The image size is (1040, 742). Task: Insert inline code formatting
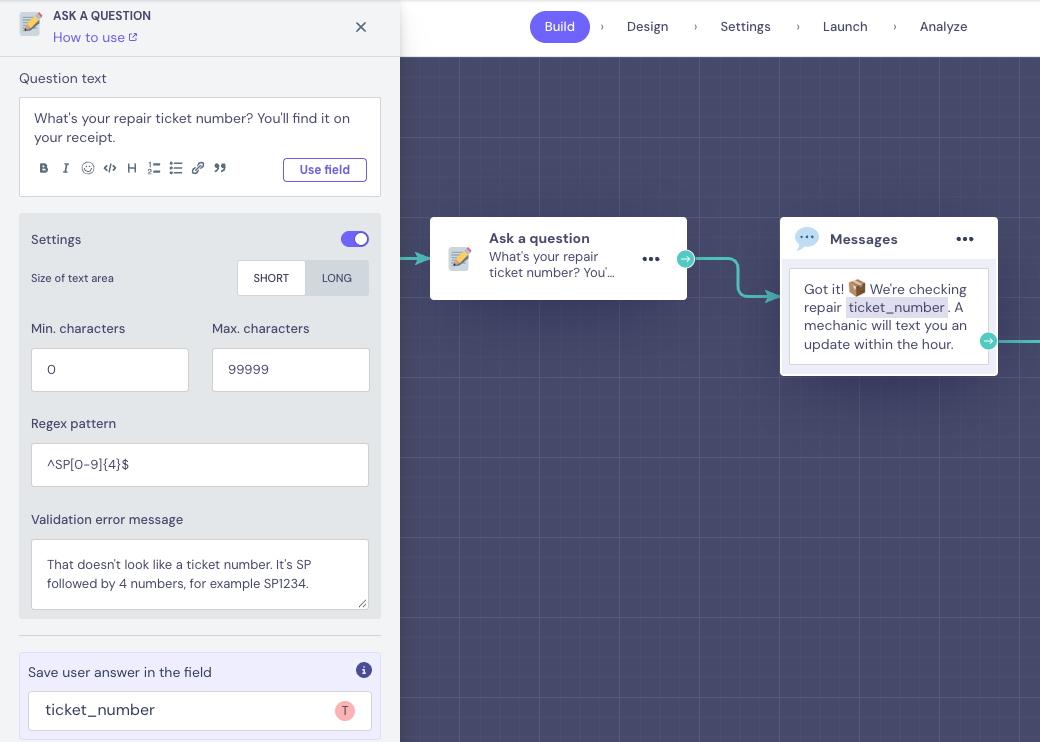[110, 168]
